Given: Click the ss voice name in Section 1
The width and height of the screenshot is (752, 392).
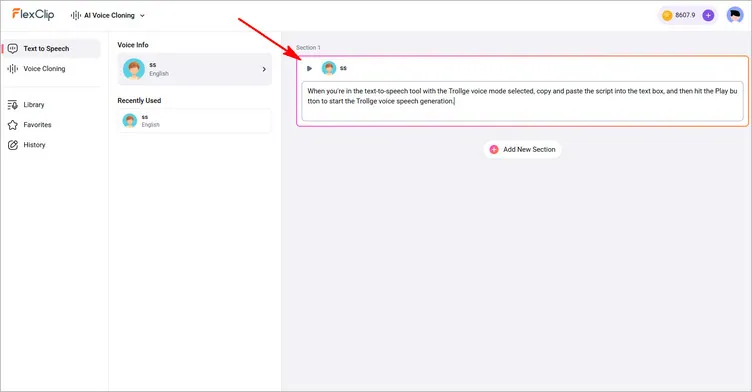Looking at the screenshot, I should [x=343, y=68].
